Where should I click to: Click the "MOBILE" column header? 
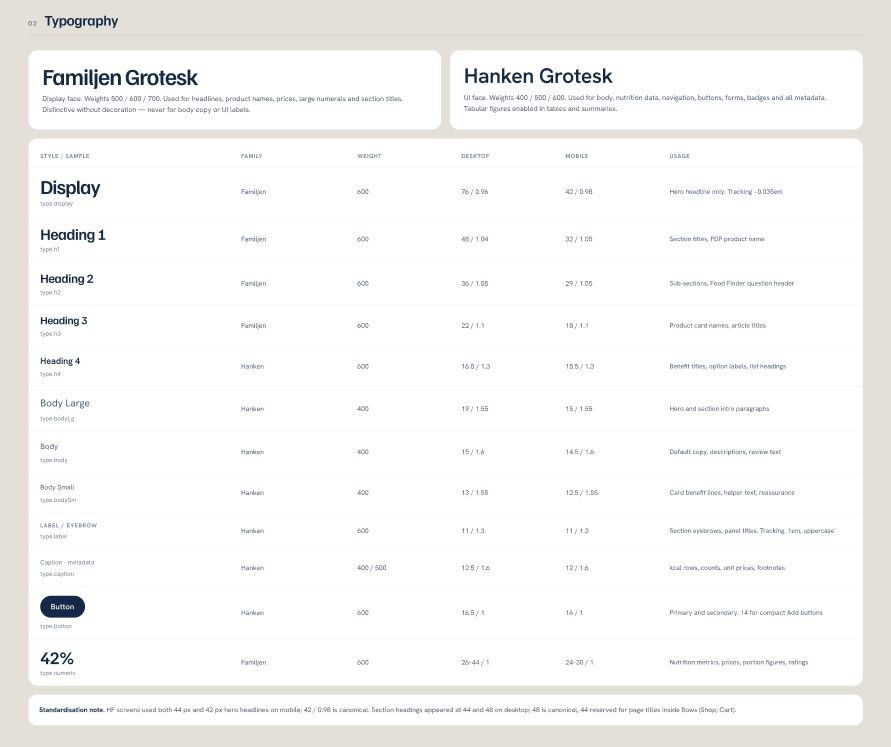[x=577, y=156]
